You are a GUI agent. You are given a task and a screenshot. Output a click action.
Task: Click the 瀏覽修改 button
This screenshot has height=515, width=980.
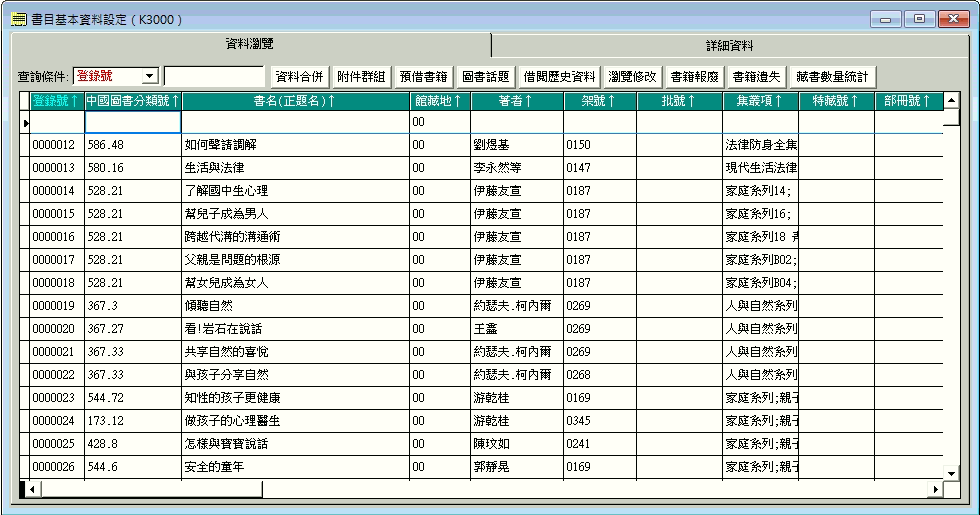pos(632,77)
